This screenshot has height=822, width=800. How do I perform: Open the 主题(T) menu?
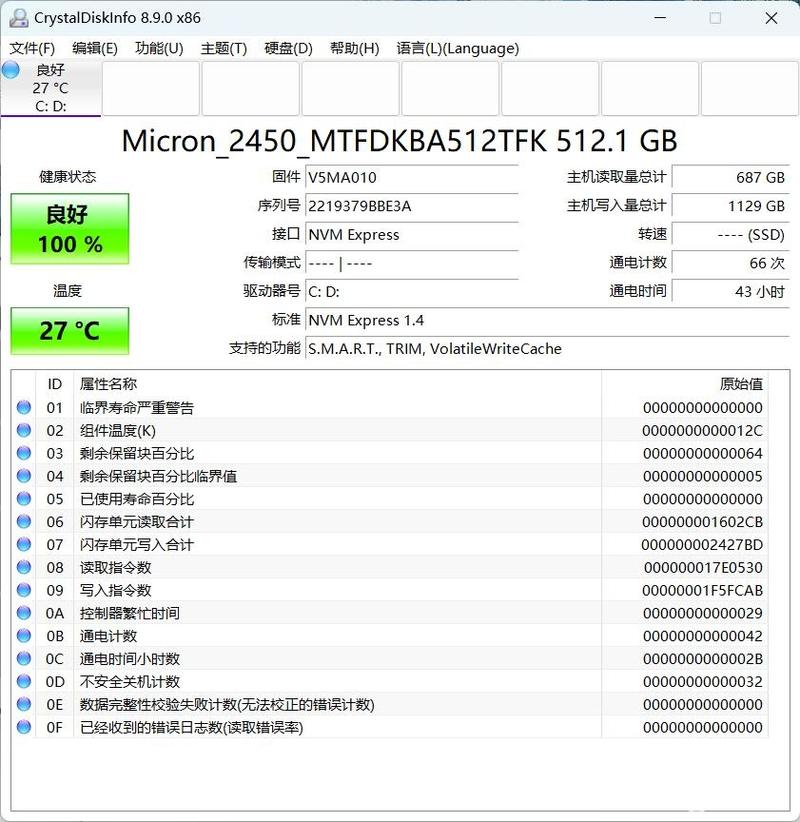click(x=224, y=48)
